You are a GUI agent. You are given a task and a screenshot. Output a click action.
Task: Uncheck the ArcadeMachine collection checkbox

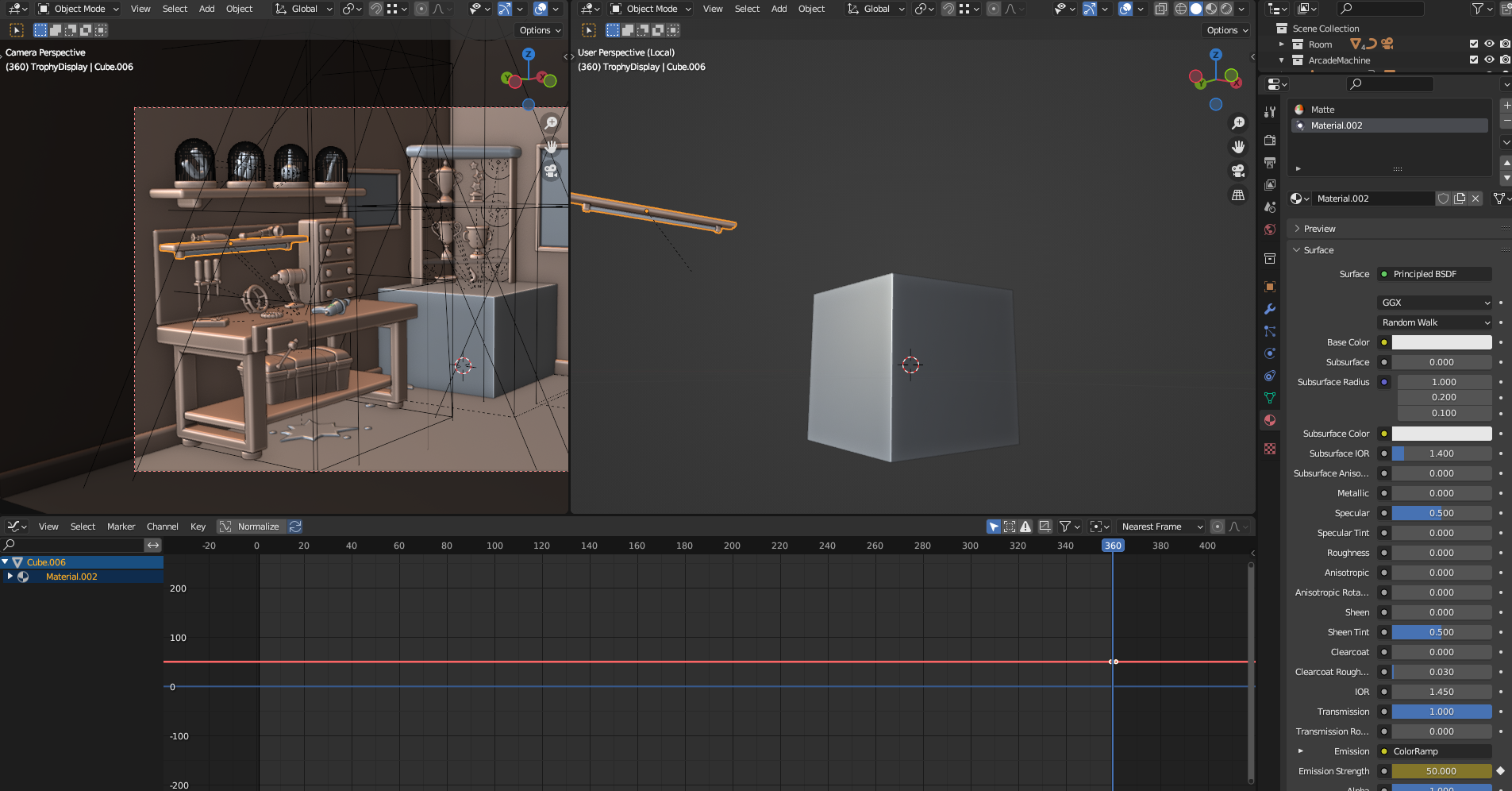click(x=1474, y=60)
